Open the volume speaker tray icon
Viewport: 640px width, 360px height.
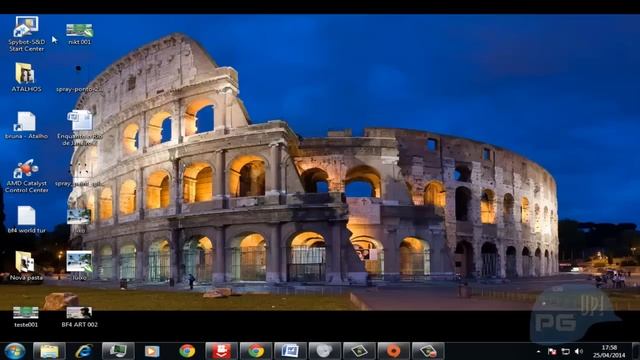(578, 351)
